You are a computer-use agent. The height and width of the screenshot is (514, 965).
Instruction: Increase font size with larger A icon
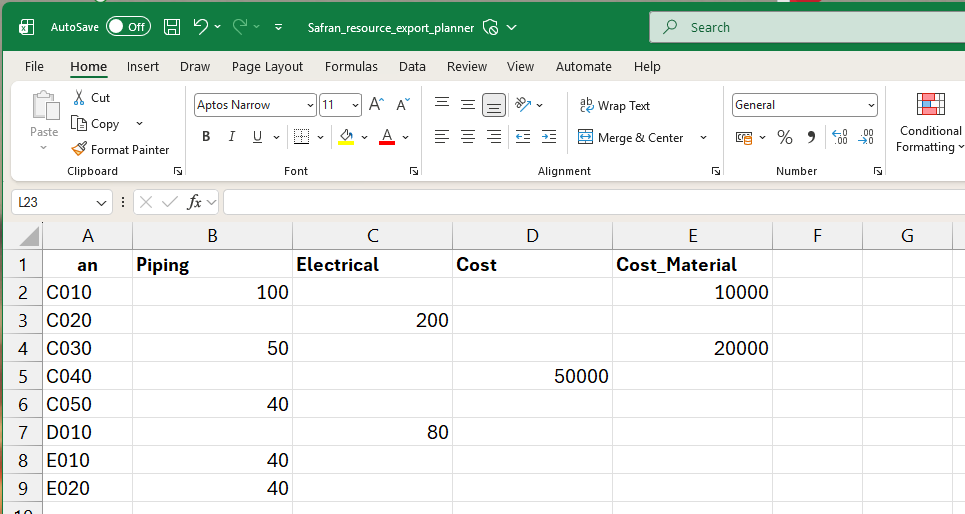(x=376, y=104)
